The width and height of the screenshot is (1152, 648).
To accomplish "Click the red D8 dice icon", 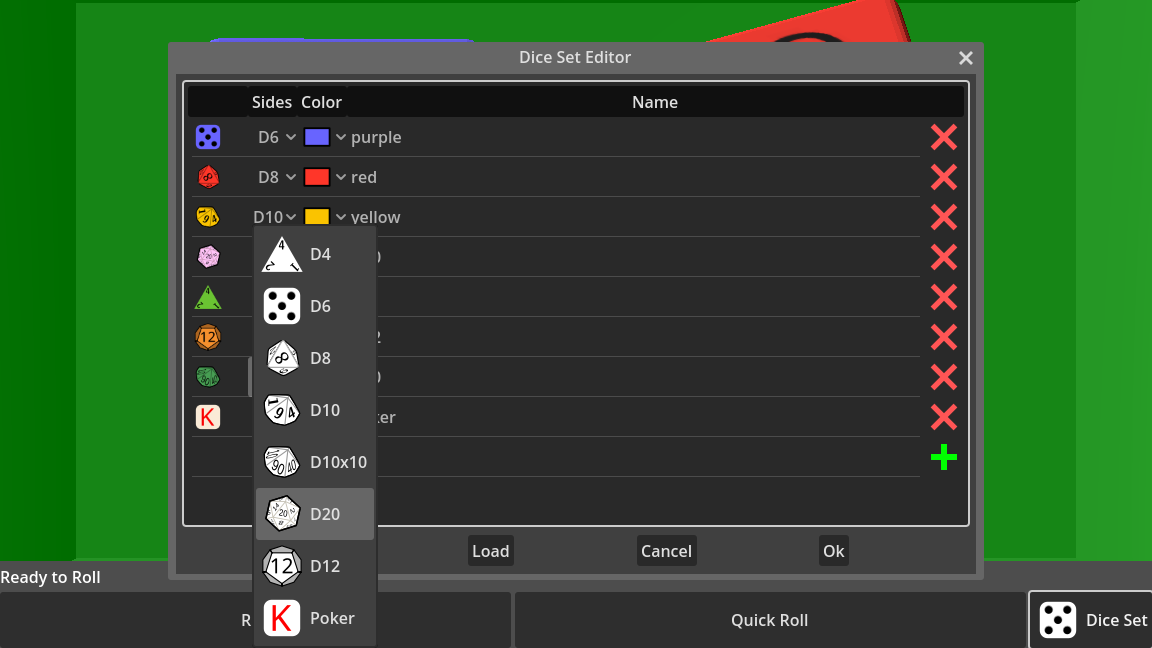I will tap(208, 177).
